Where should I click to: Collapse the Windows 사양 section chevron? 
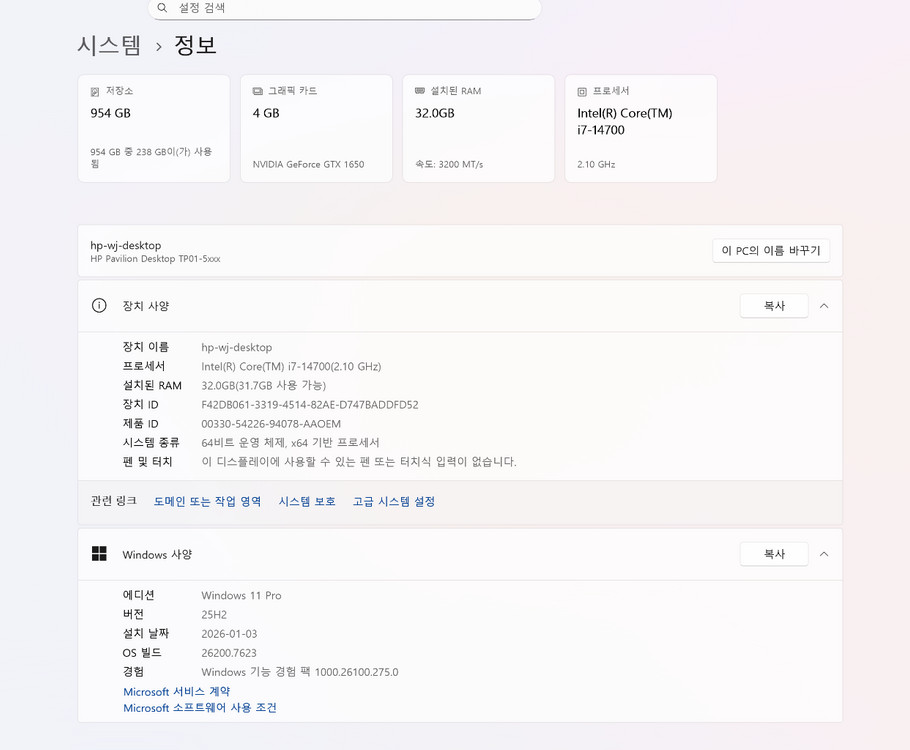click(x=823, y=553)
